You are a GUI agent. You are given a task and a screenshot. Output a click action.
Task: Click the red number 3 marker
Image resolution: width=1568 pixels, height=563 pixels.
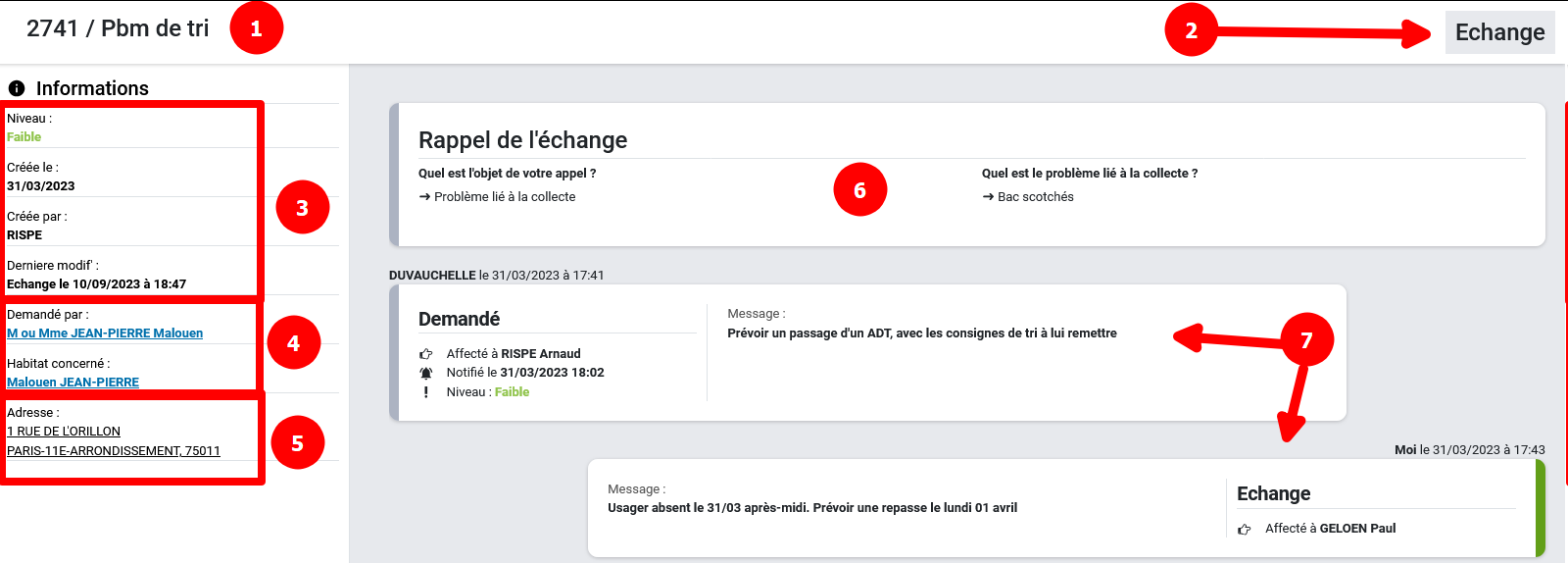(302, 207)
